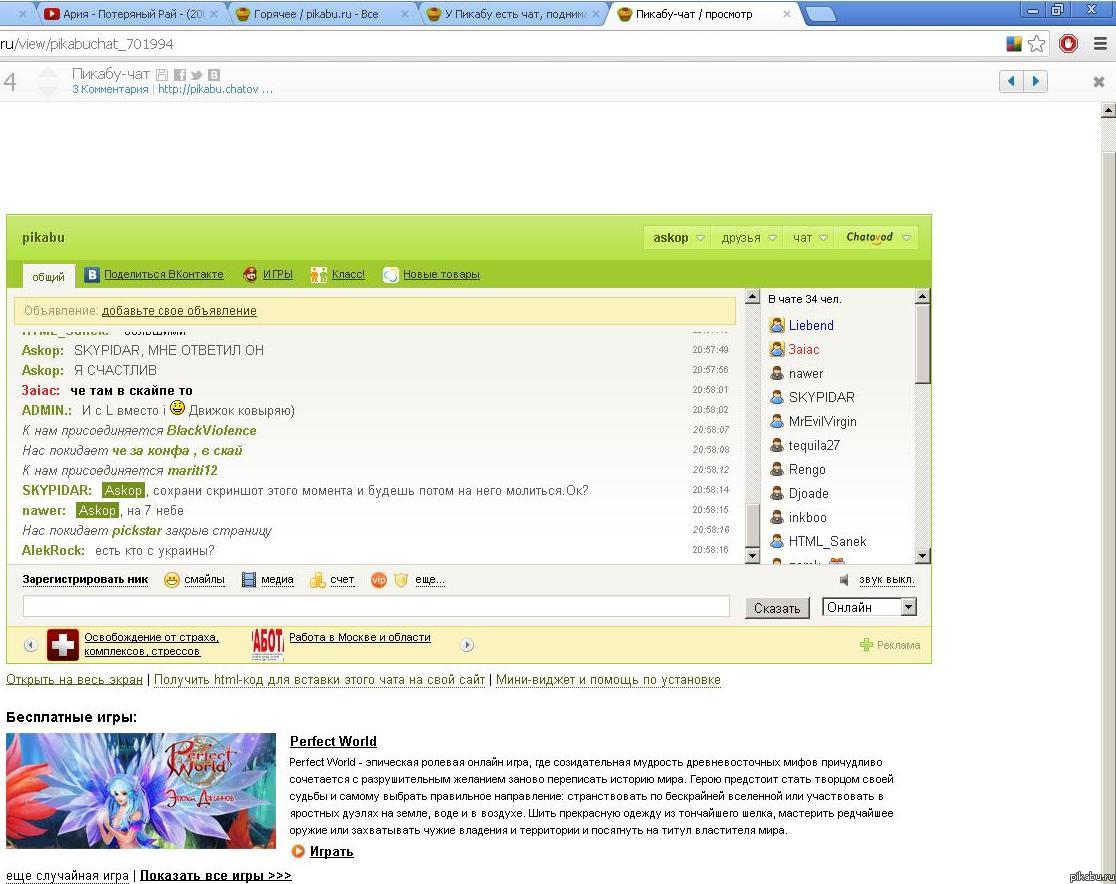Click the Liebend user avatar icon
Screen dimensions: 1116x884
[x=777, y=325]
